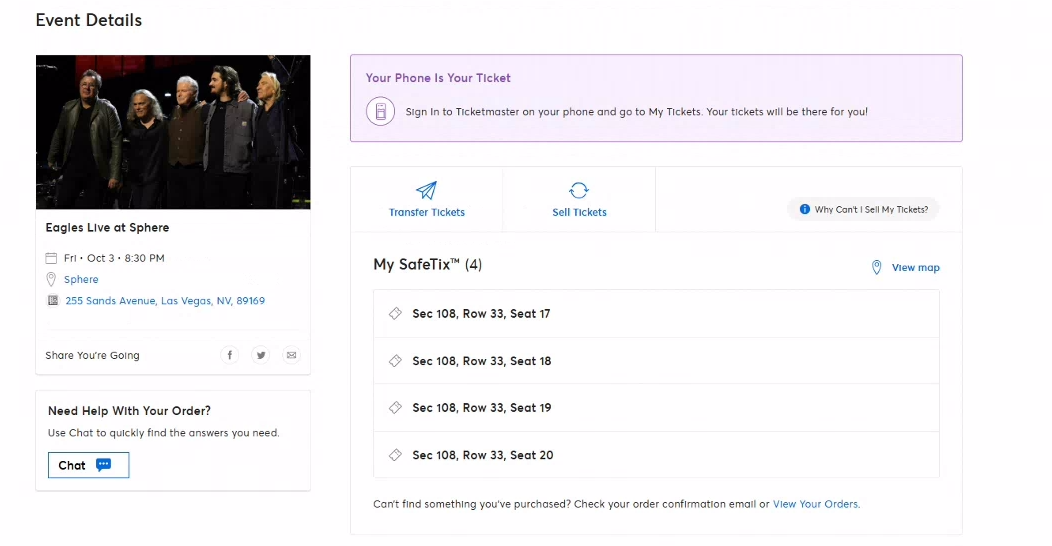Open the 255 Sands Avenue address link
The width and height of the screenshot is (1052, 546).
pyautogui.click(x=165, y=301)
